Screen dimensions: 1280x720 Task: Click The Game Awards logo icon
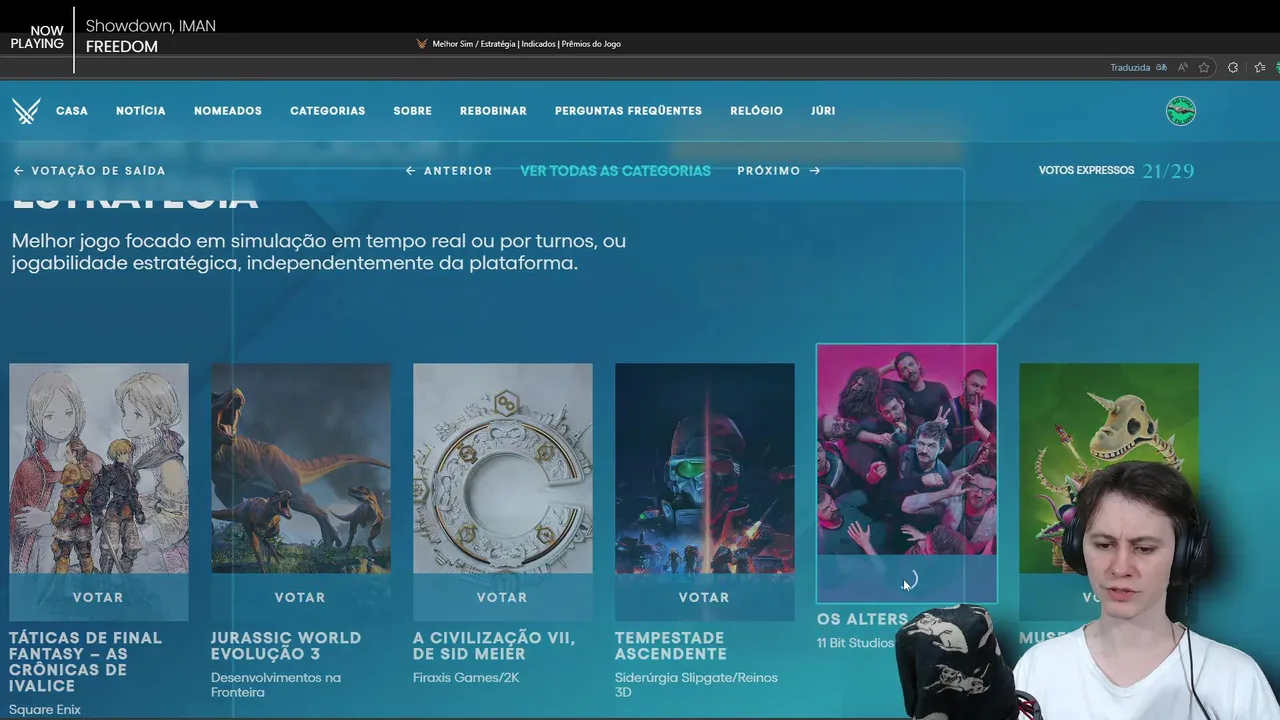point(26,111)
